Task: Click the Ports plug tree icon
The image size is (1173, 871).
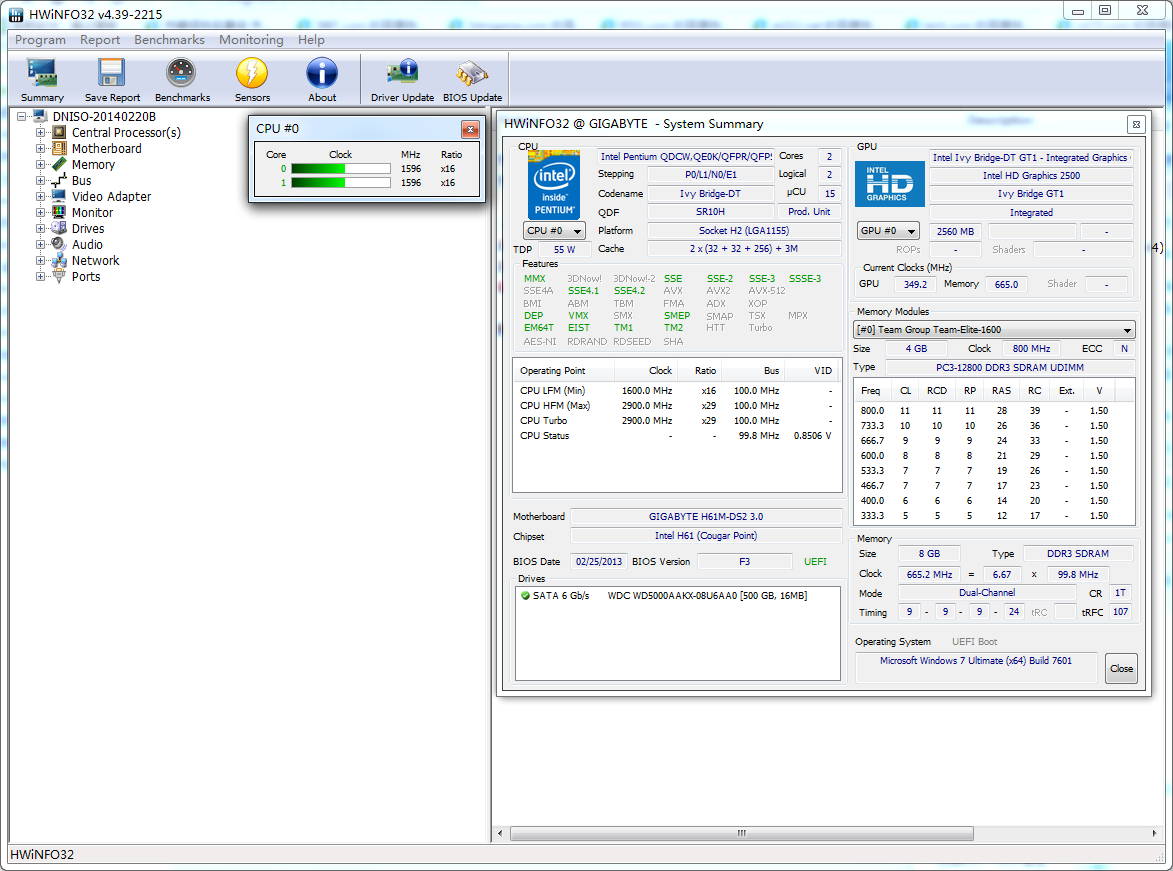Action: (59, 276)
